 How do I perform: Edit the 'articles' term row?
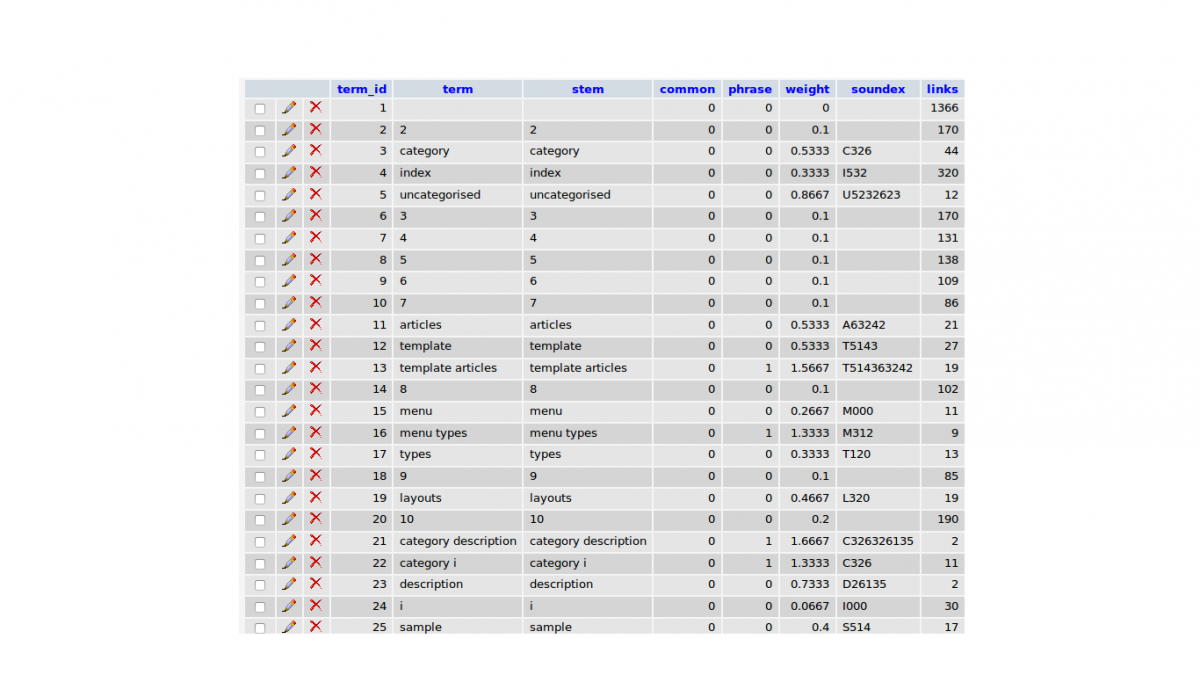coord(289,324)
